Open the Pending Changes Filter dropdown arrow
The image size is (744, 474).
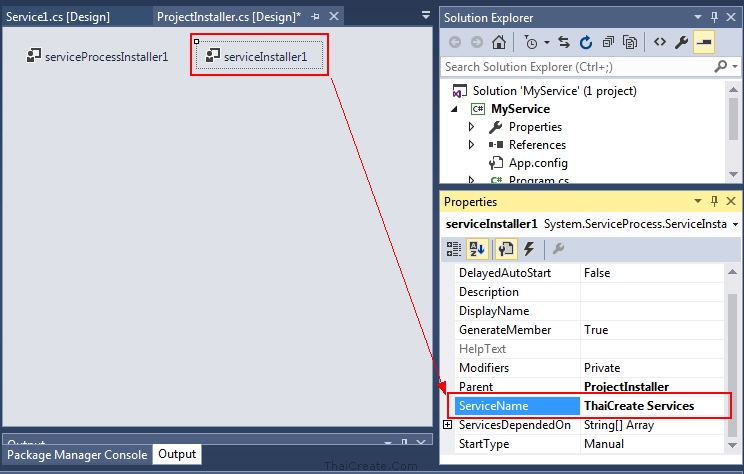coord(547,43)
